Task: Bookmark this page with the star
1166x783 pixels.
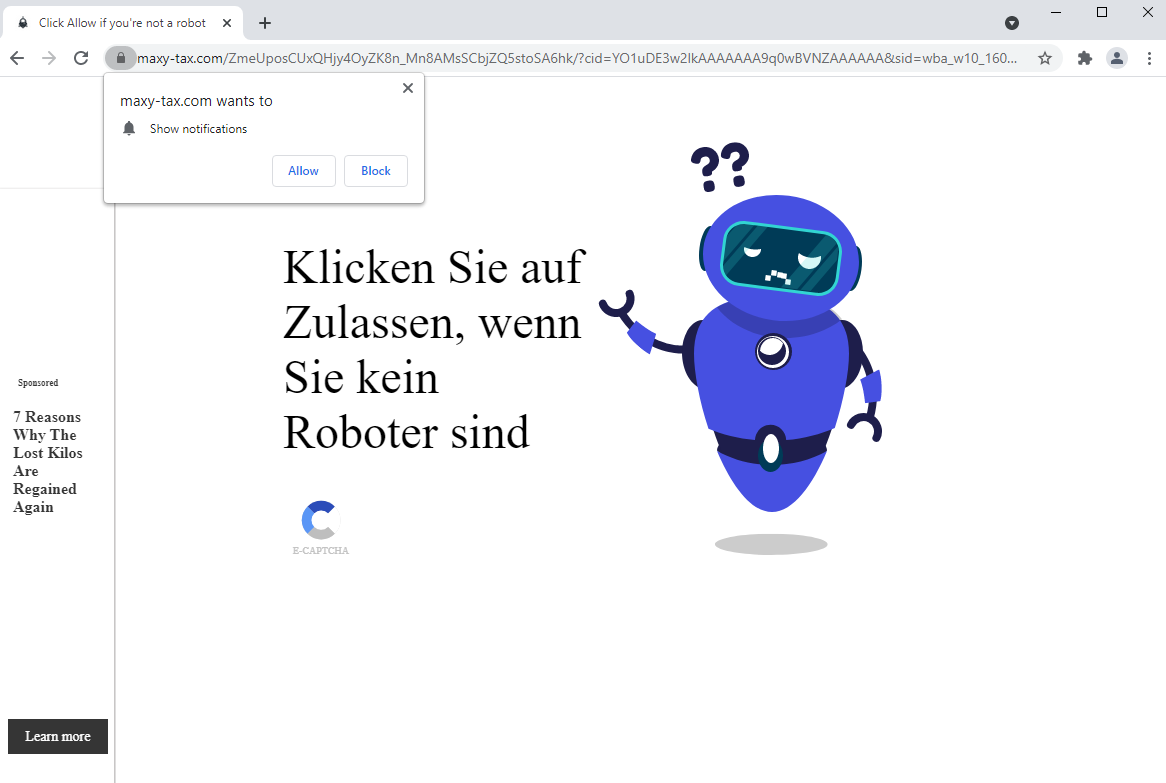Action: click(1045, 58)
